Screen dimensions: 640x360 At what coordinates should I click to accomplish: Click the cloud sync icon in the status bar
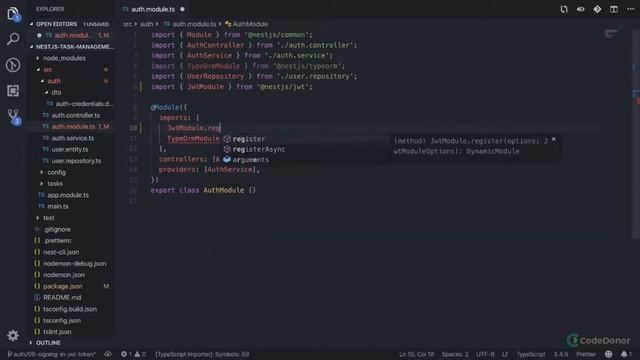click(x=108, y=354)
